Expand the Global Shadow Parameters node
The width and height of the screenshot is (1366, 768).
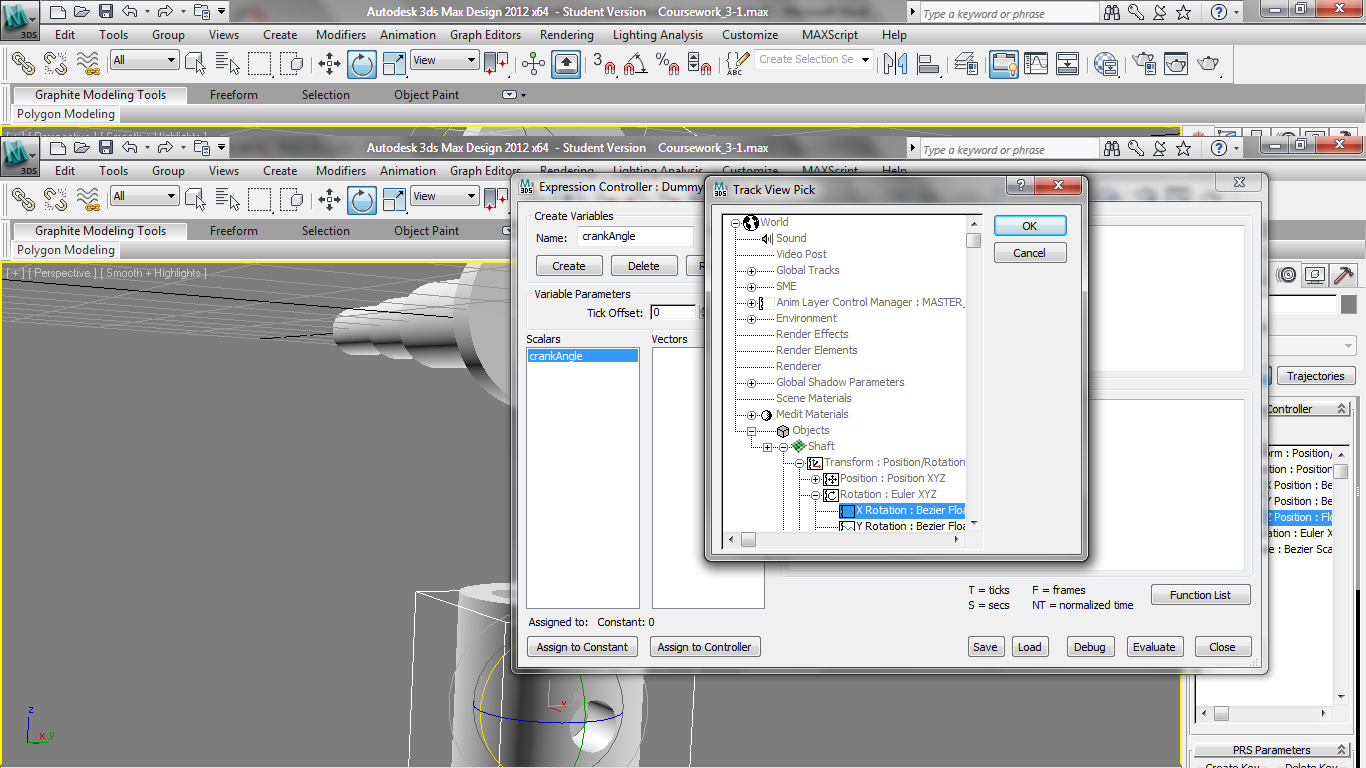(x=751, y=383)
